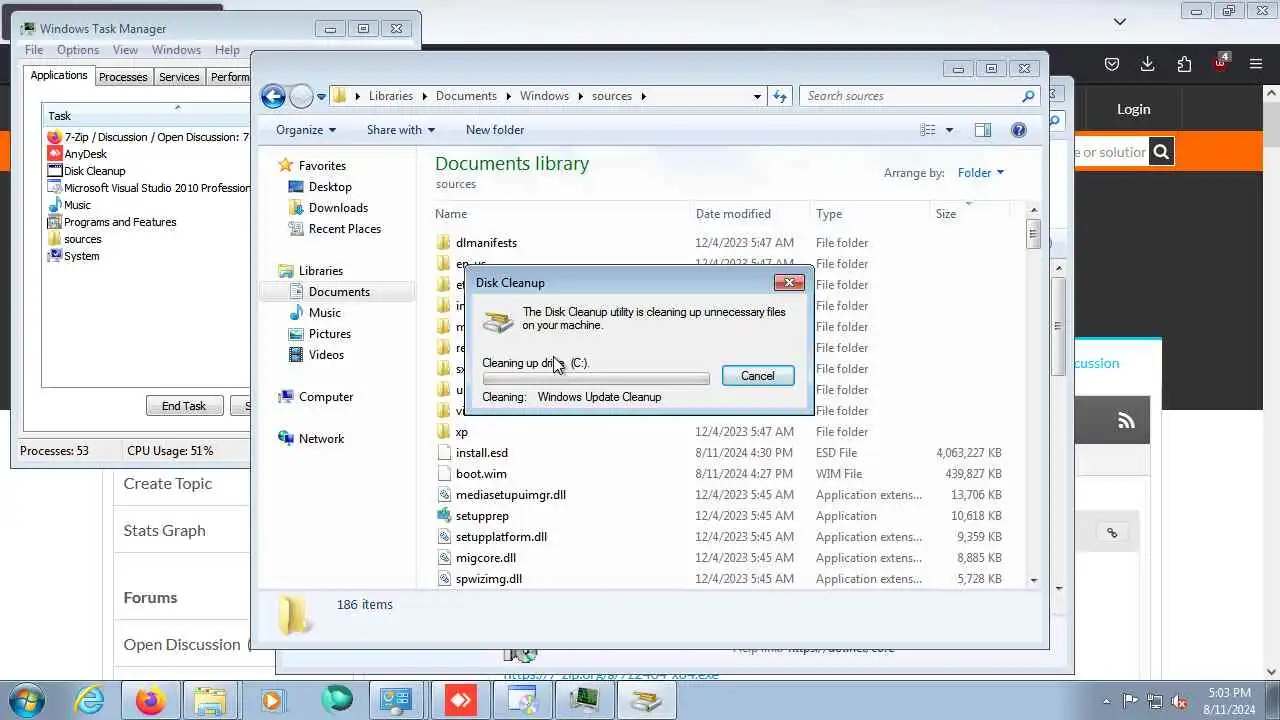Switch to Services tab in Task Manager

pos(179,77)
